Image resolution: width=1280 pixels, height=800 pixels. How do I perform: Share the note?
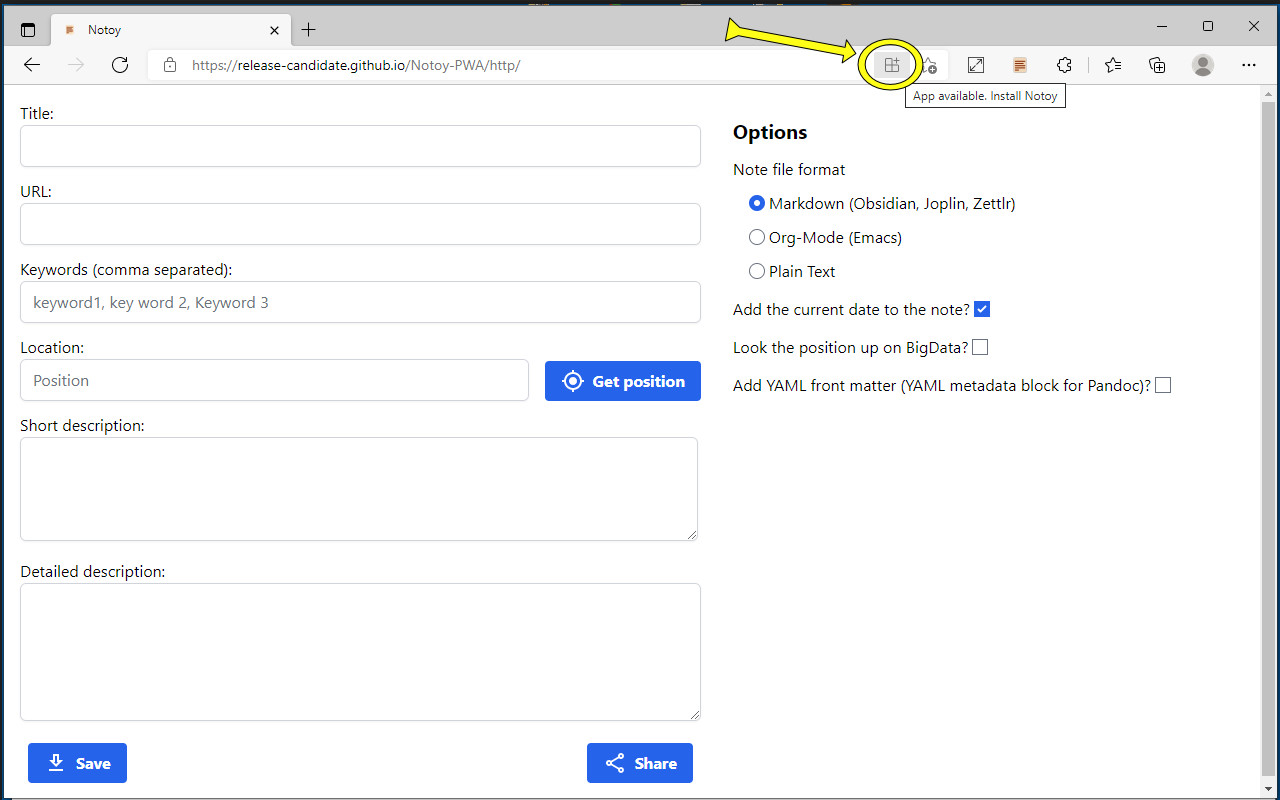(x=640, y=763)
